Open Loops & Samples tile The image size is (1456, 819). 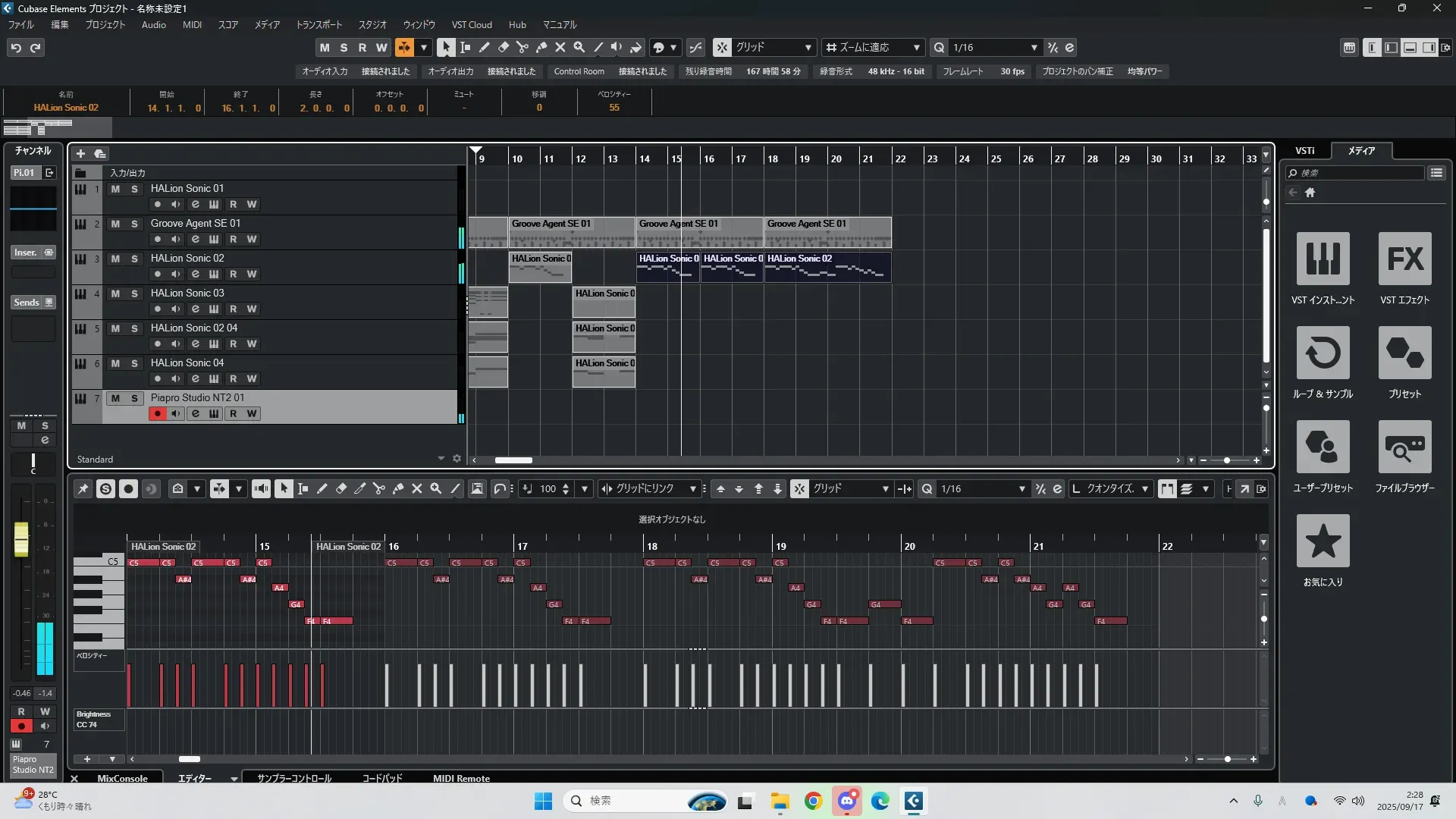point(1323,353)
